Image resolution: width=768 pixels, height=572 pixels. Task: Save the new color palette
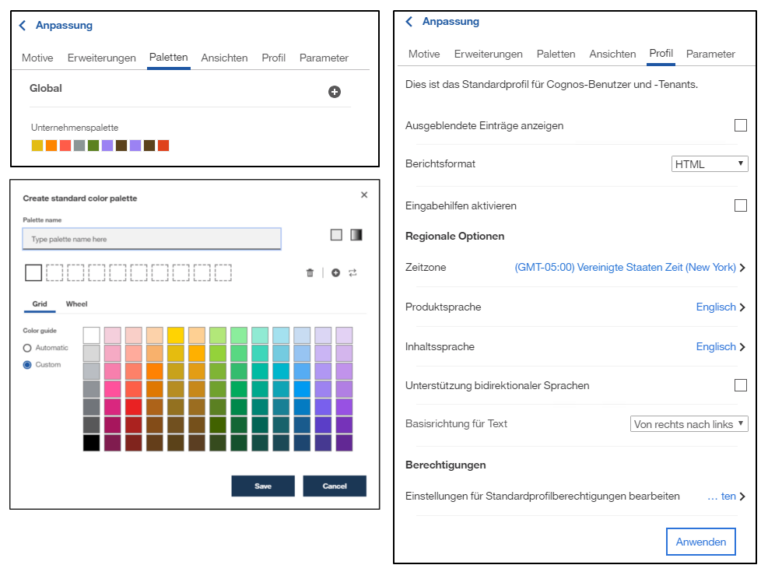point(263,486)
